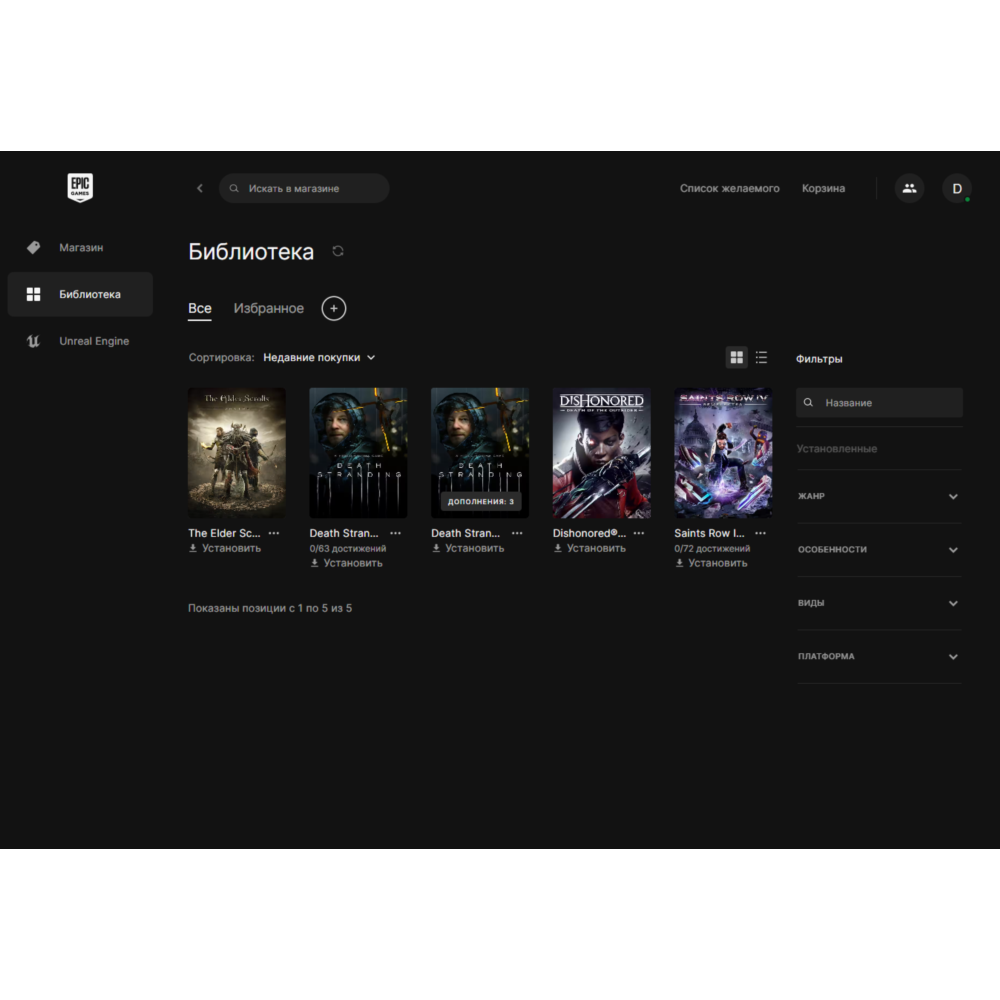The width and height of the screenshot is (1000, 1000).
Task: Click the 0/72 достижений text
Action: coord(712,548)
